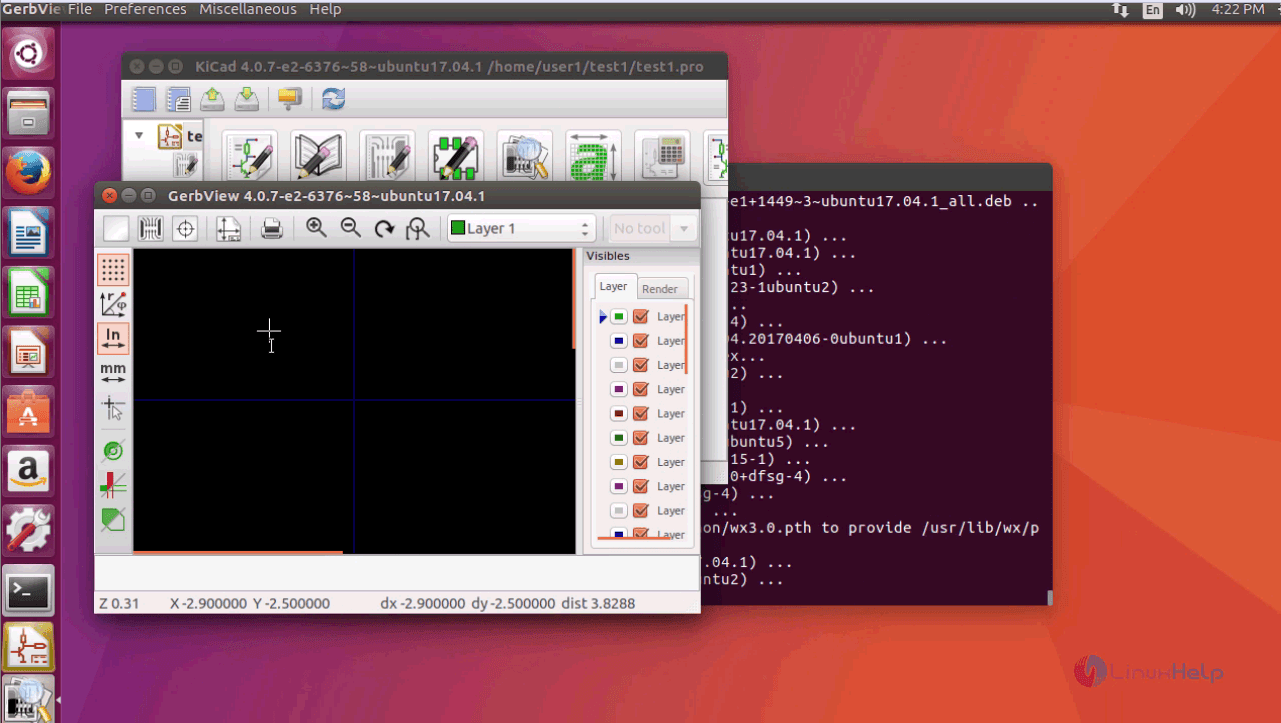Toggle flashed items sketch mode
Viewport: 1281px width, 723px height.
coord(113,451)
